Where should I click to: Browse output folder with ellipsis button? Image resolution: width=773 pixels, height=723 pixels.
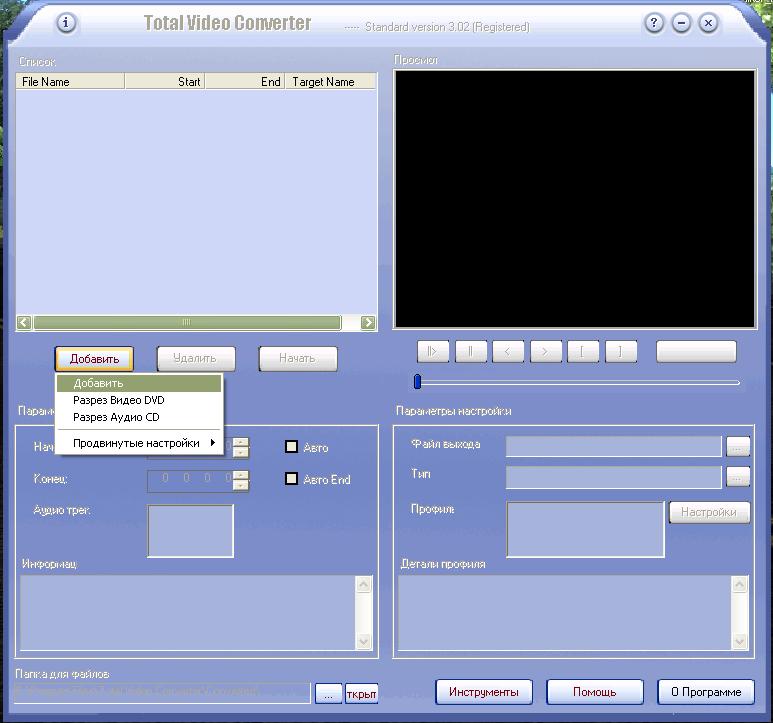pos(328,693)
